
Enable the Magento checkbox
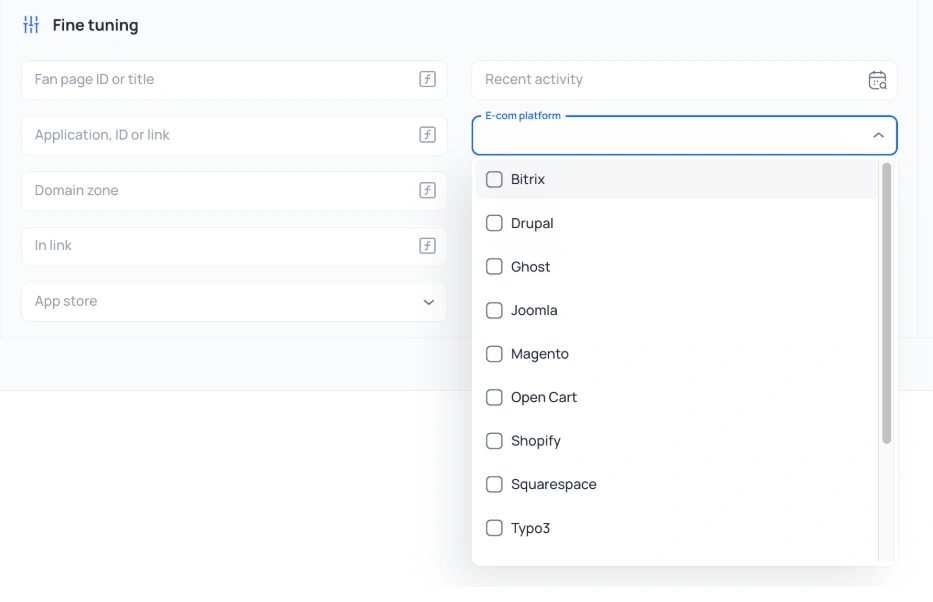(494, 354)
